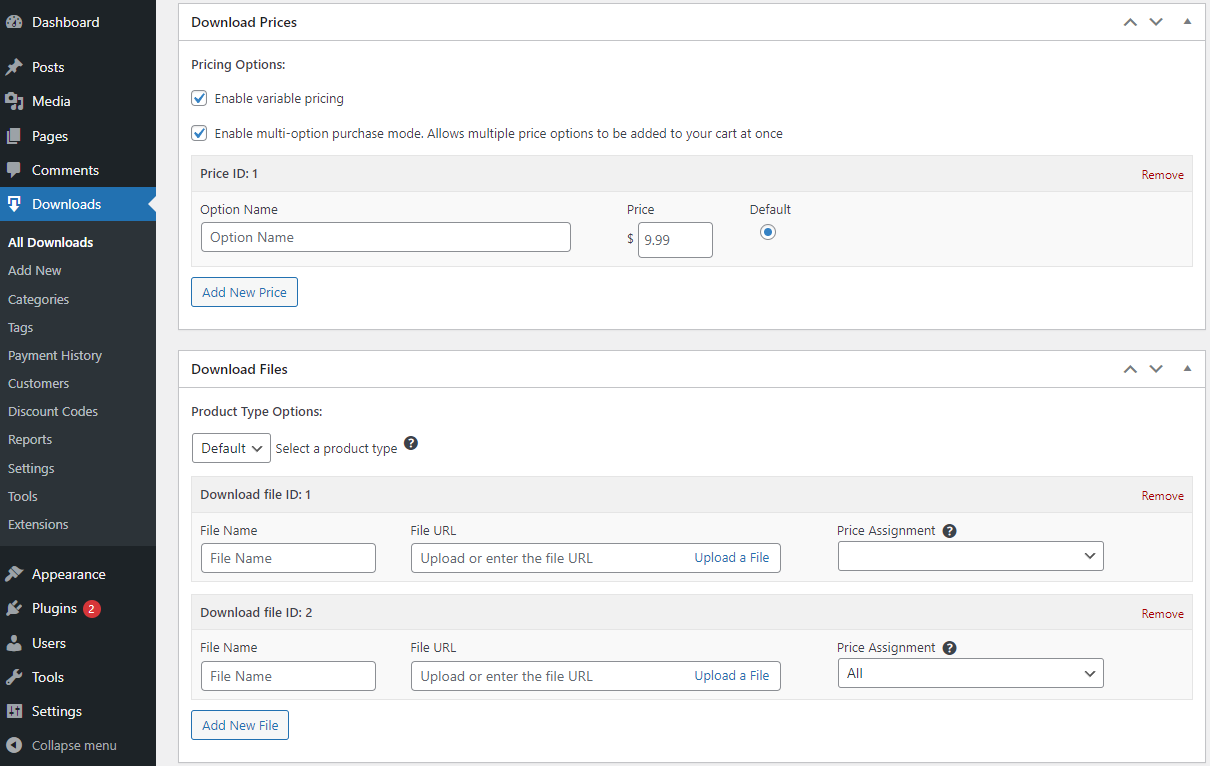Viewport: 1210px width, 766px height.
Task: Select Discount Codes from the sidebar menu
Action: coord(52,411)
